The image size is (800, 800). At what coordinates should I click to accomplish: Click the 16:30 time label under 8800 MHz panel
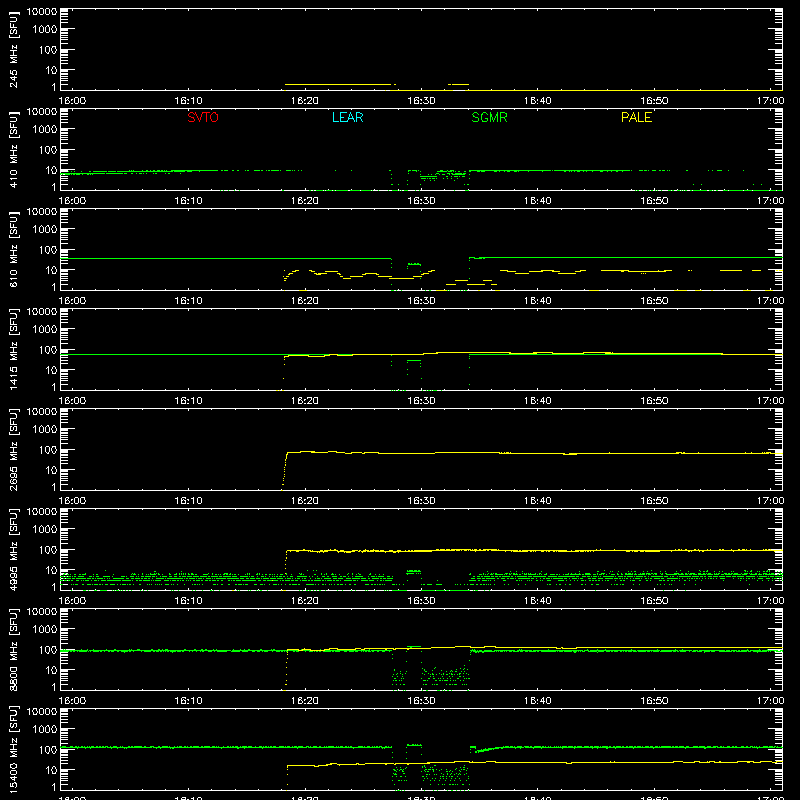421,701
